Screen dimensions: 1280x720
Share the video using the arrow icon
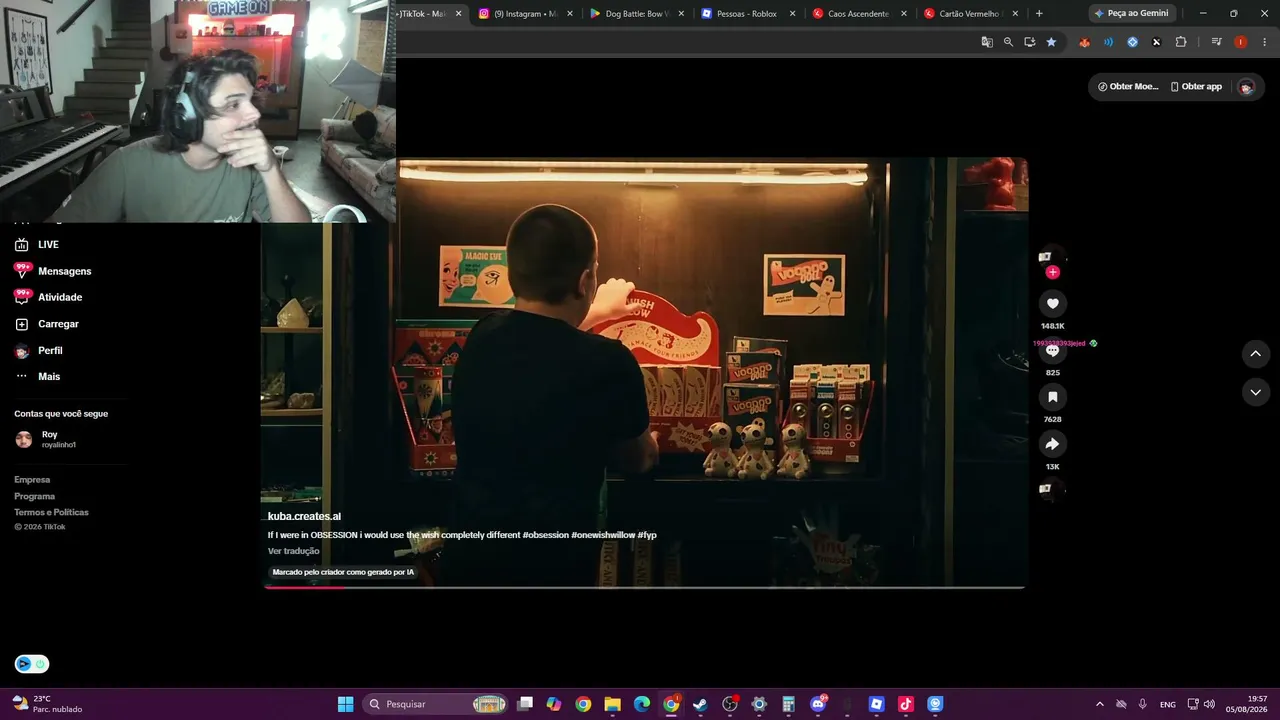tap(1052, 444)
